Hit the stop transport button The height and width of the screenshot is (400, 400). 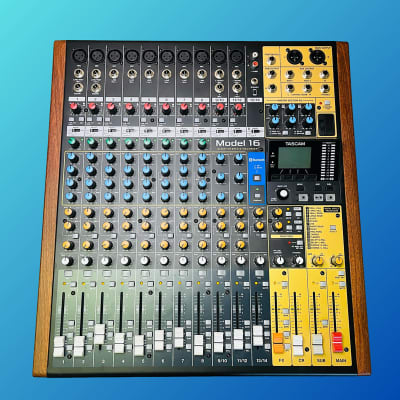coord(303,197)
